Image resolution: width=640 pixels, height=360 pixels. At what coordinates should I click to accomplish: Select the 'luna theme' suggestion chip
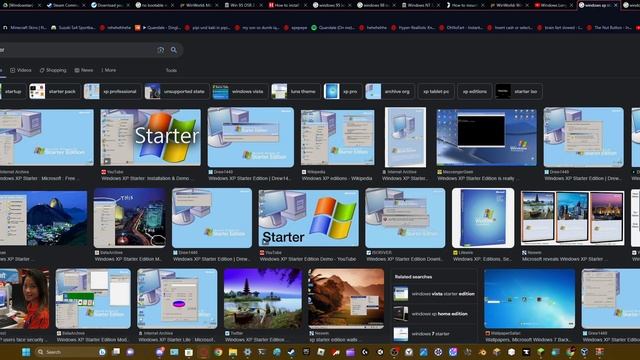296,91
